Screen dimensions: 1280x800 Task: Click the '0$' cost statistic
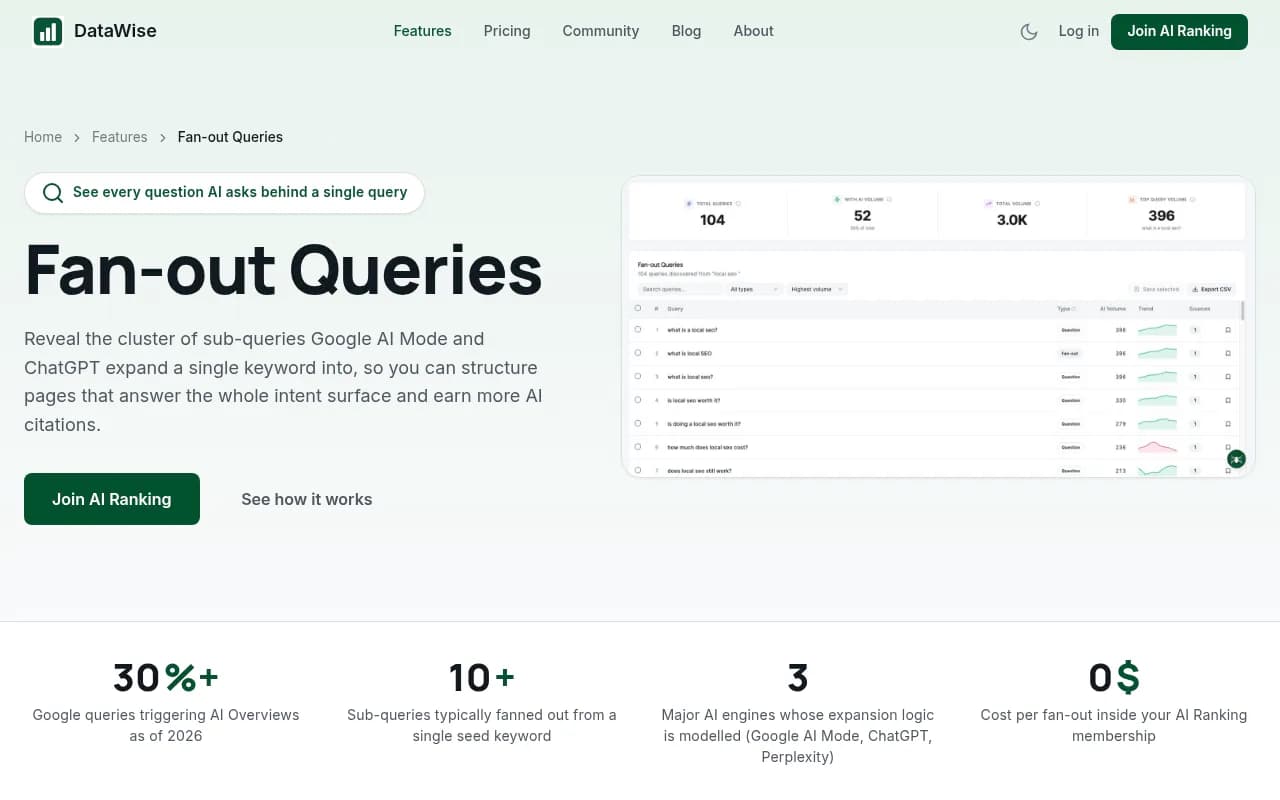tap(1114, 678)
